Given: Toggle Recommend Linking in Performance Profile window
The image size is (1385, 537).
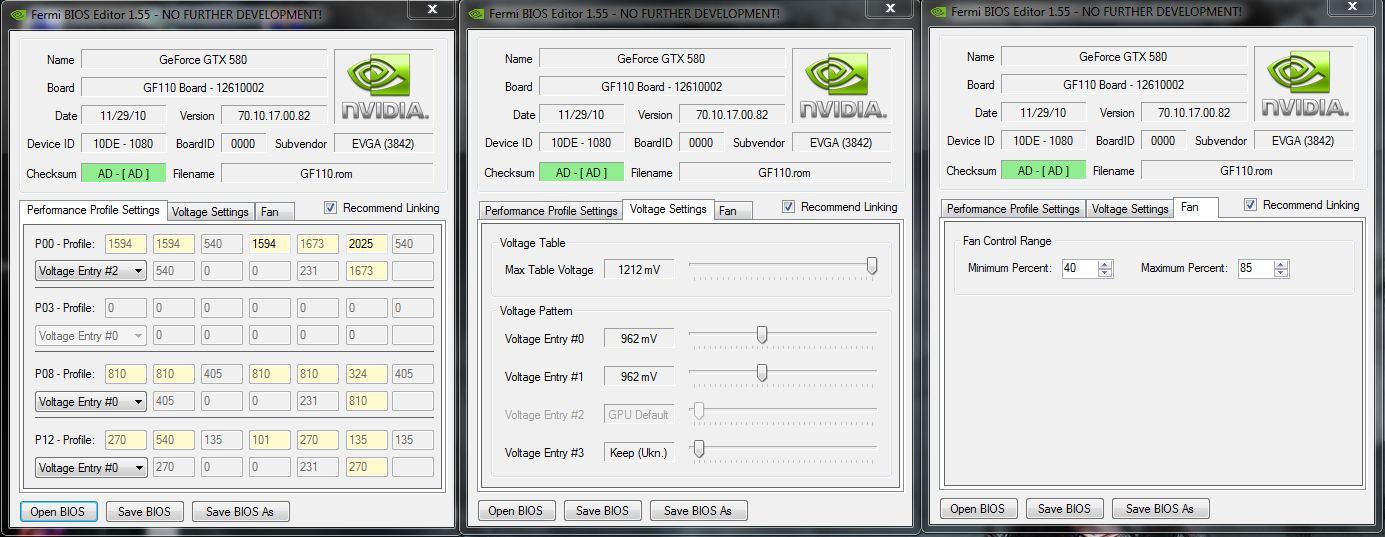Looking at the screenshot, I should click(x=331, y=208).
